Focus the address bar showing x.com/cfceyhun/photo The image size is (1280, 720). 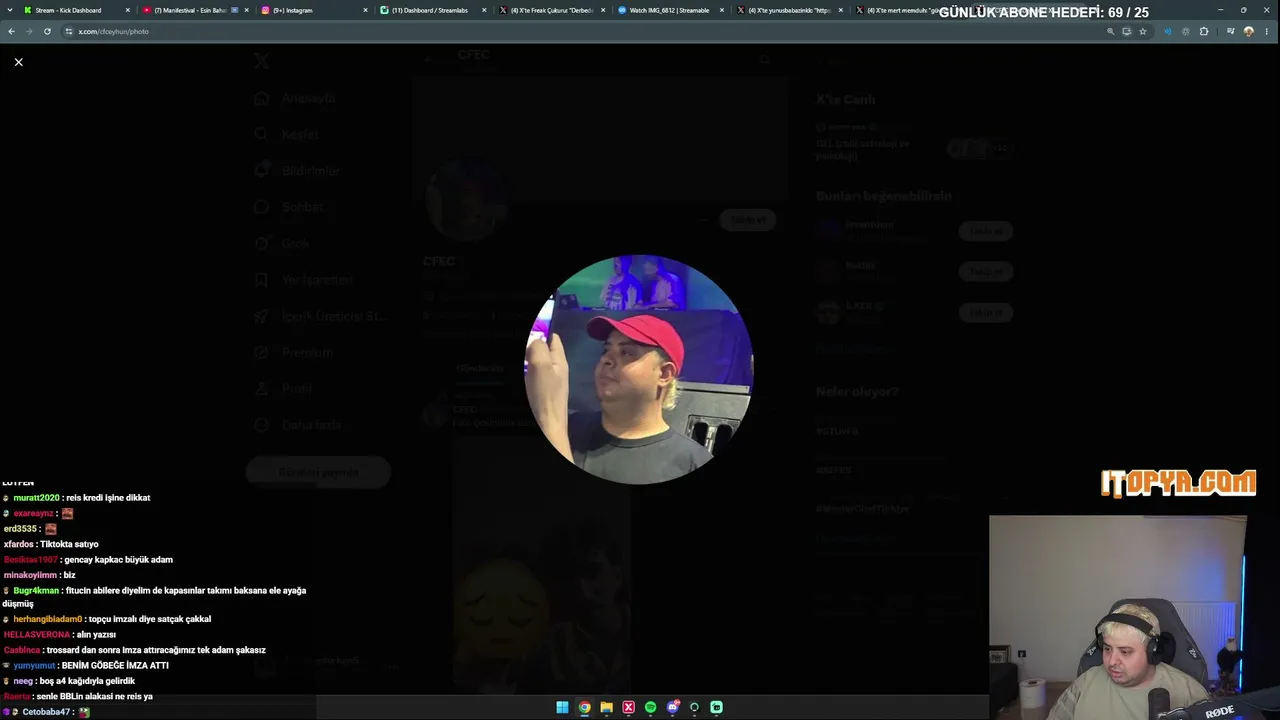click(590, 31)
